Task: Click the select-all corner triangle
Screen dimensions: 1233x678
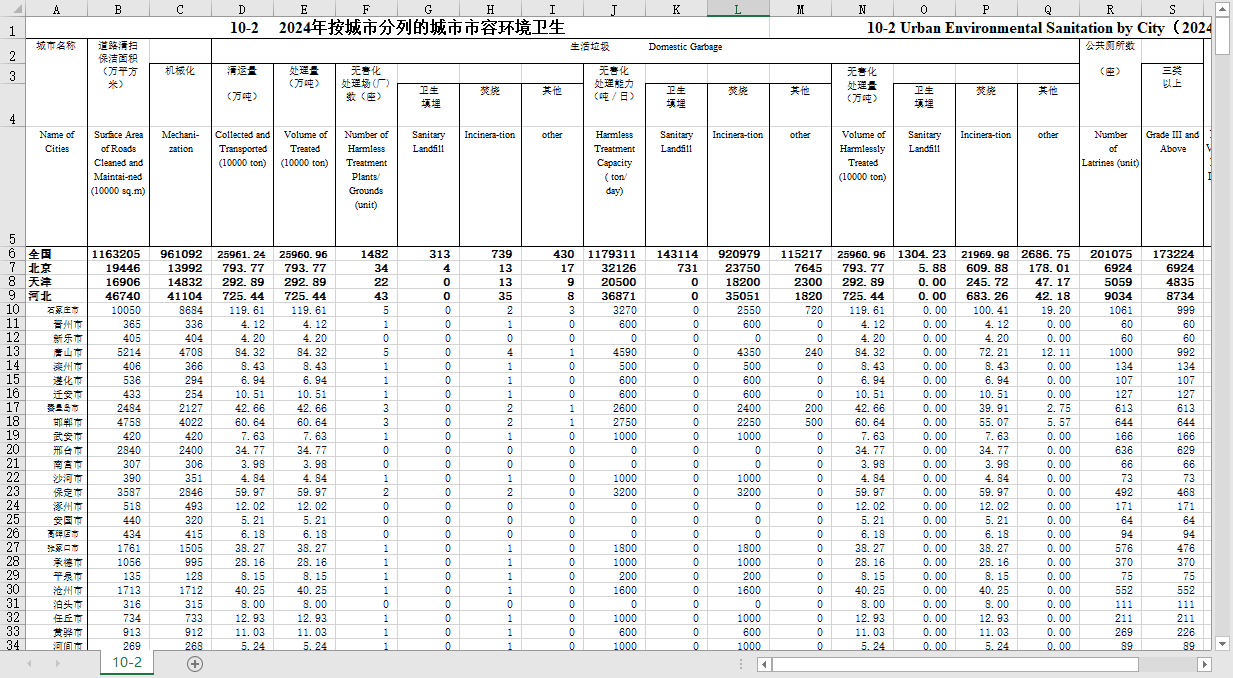Action: click(12, 9)
